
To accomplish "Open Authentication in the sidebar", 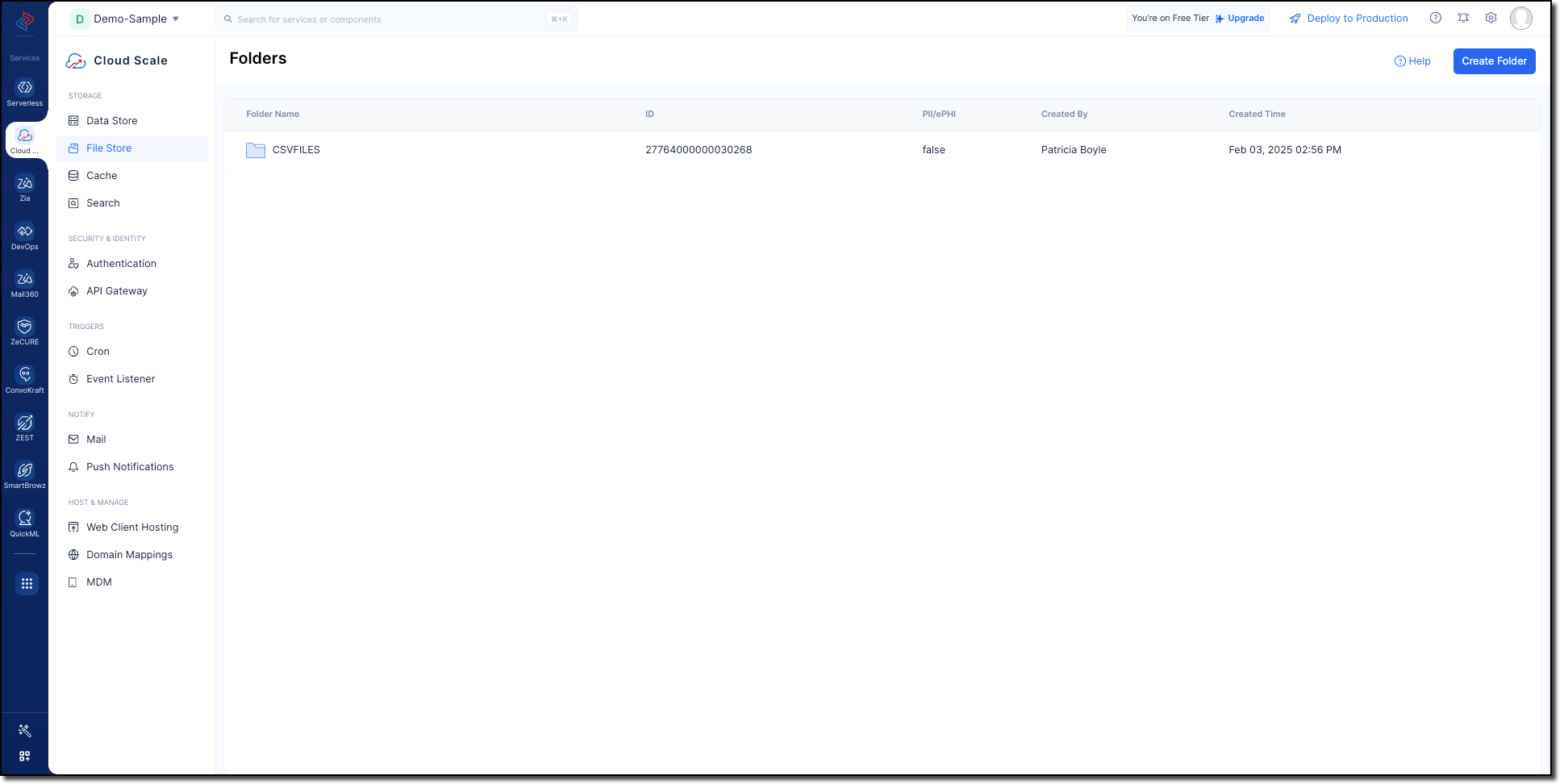I will [131, 264].
